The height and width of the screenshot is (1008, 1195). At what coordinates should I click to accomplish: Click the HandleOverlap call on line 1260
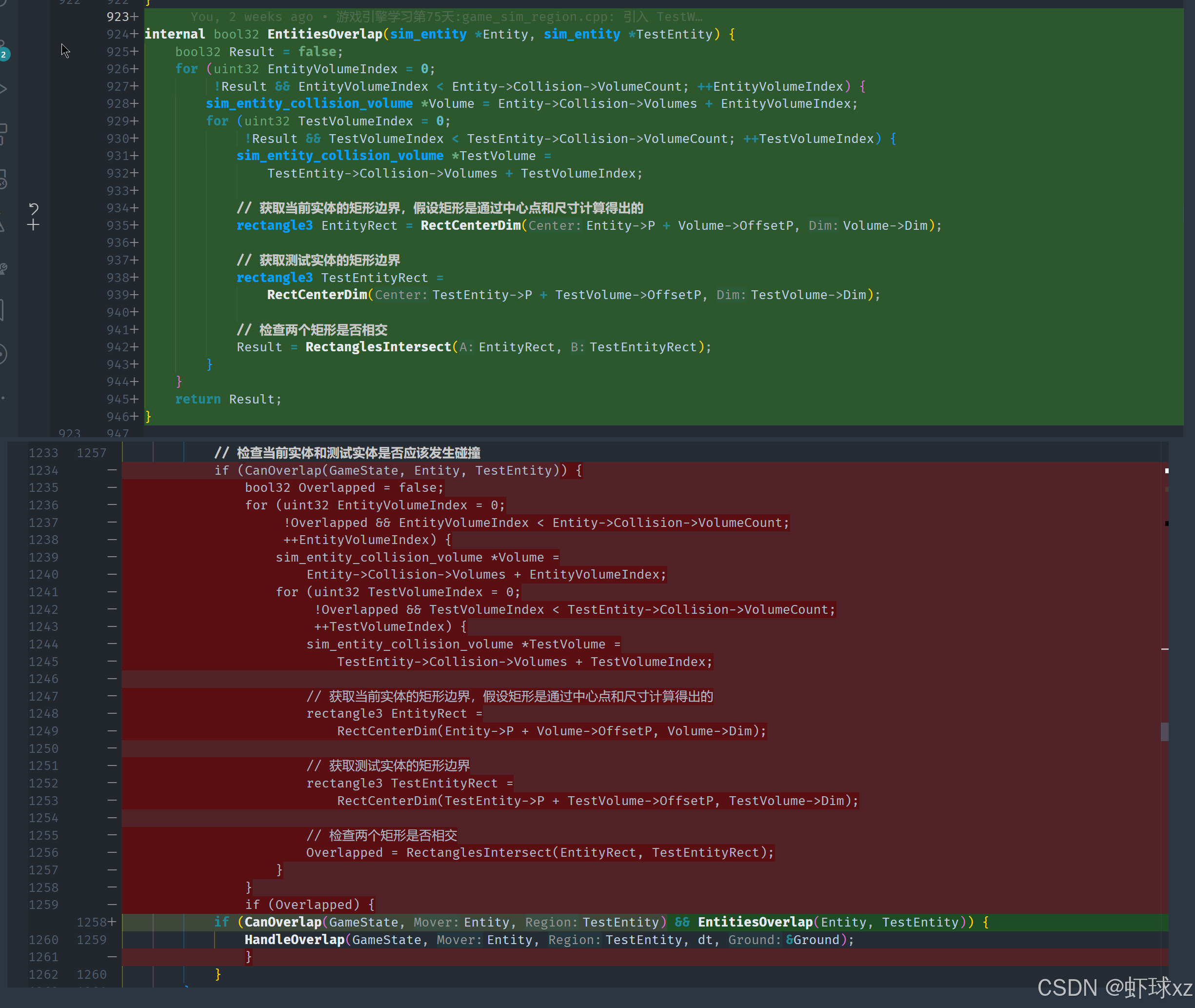point(295,940)
